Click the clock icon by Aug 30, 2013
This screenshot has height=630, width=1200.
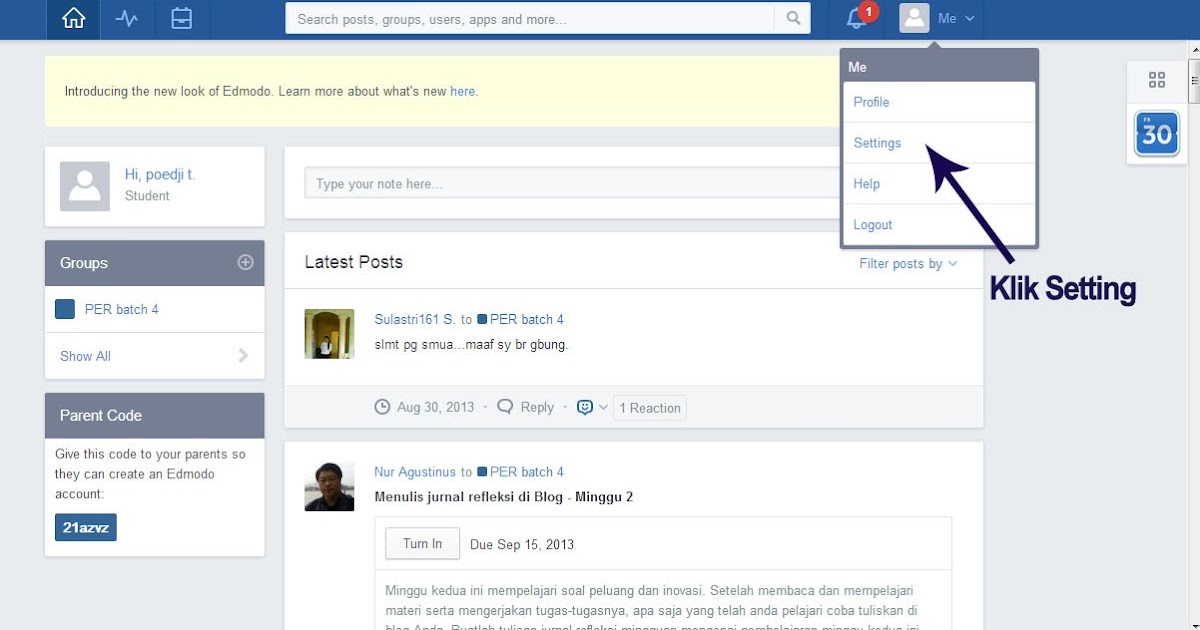[x=382, y=407]
